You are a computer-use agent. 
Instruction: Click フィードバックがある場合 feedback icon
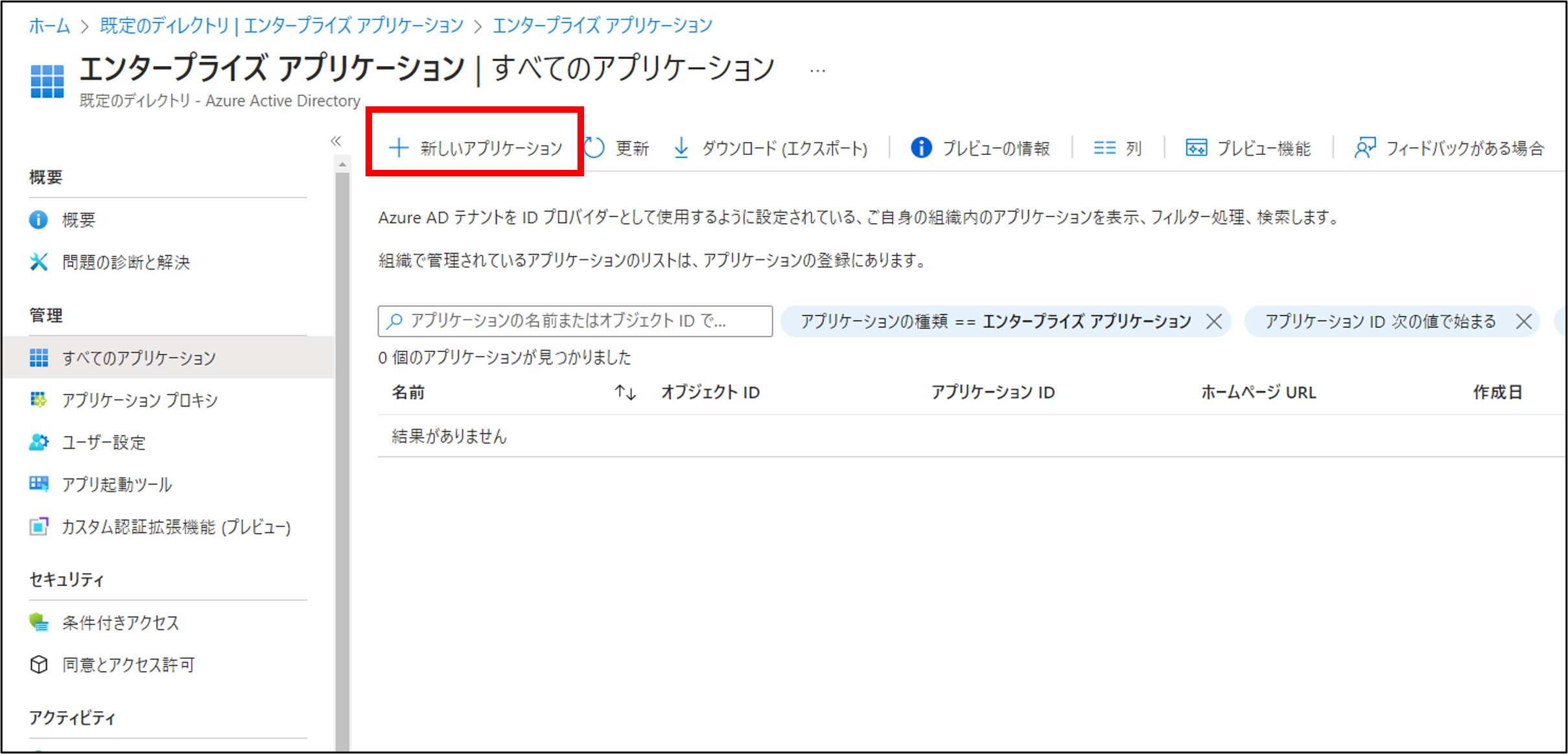[x=1364, y=148]
